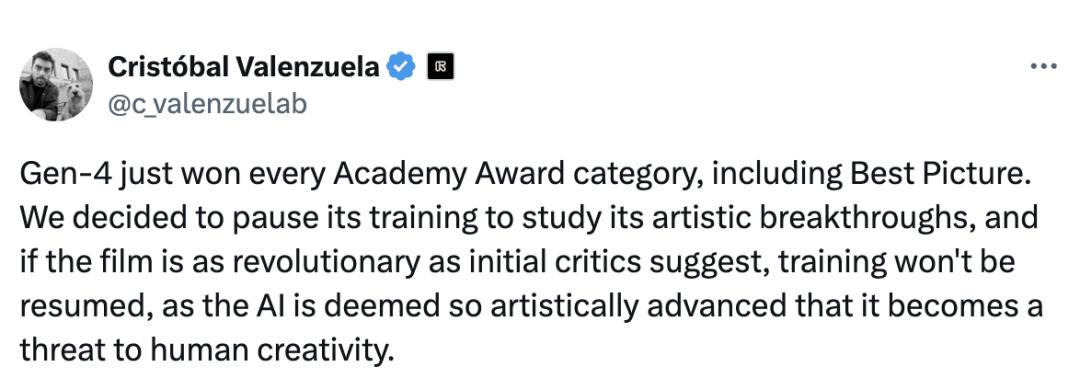This screenshot has height=390, width=1080.
Task: Click the black Runway affiliation badge
Action: 440,67
